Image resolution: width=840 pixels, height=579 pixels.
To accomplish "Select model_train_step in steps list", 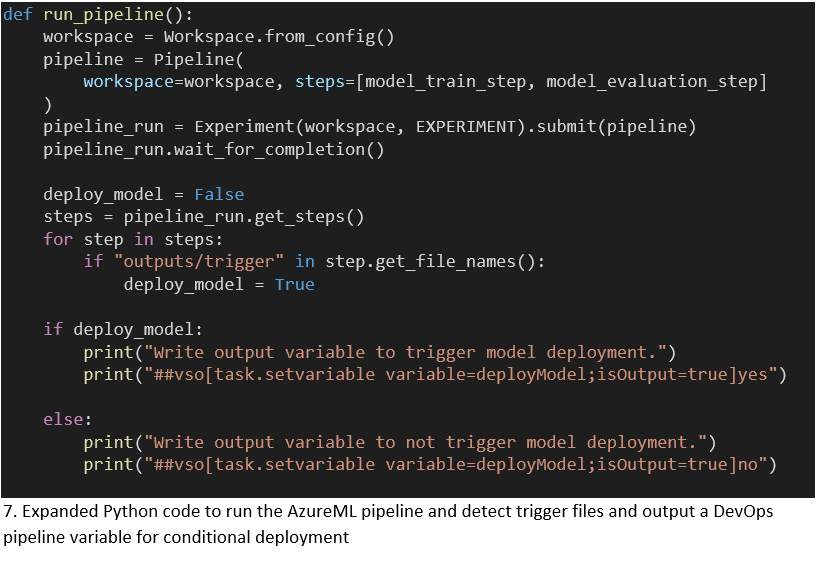I will (445, 81).
